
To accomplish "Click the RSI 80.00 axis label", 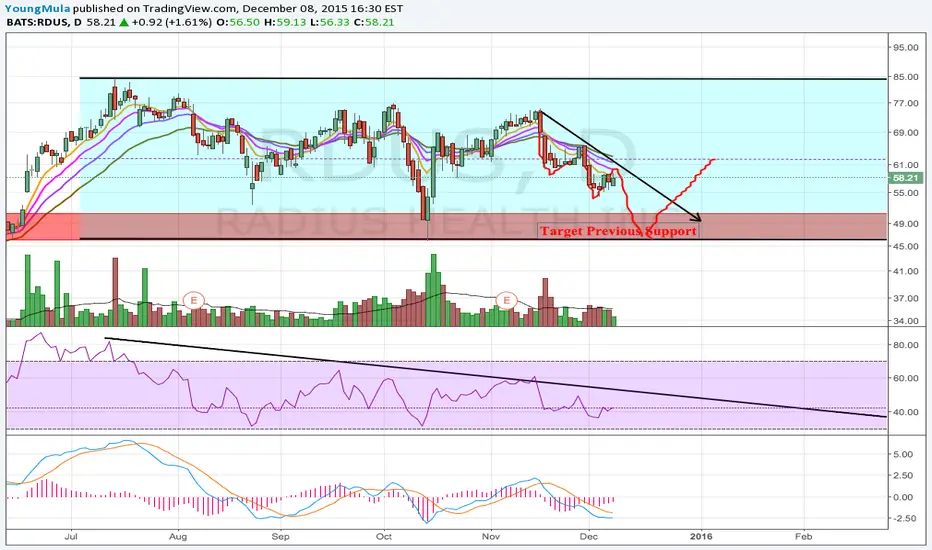I will point(906,345).
